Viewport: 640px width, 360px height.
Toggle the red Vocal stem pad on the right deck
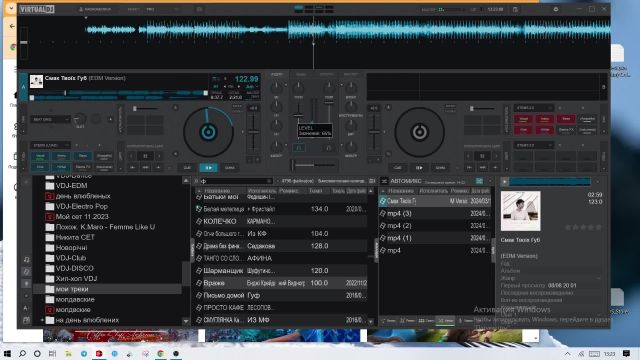click(x=523, y=119)
